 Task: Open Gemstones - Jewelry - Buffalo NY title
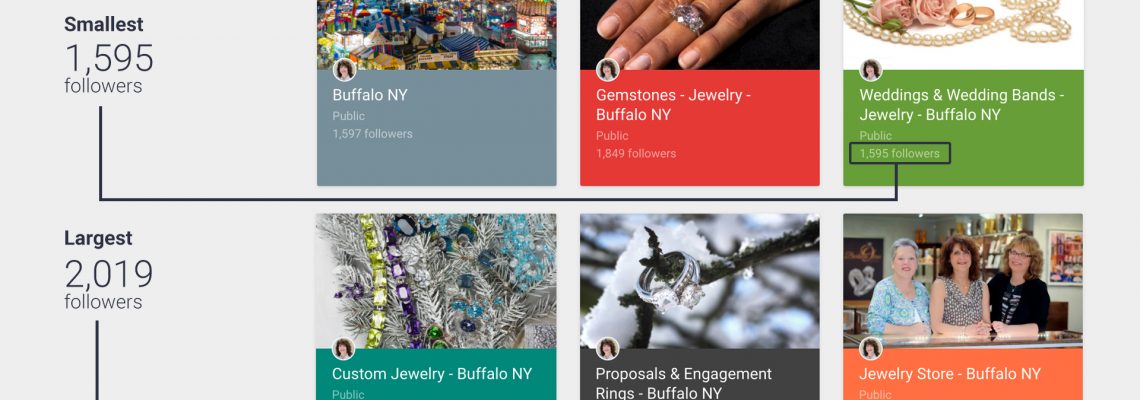pos(673,105)
